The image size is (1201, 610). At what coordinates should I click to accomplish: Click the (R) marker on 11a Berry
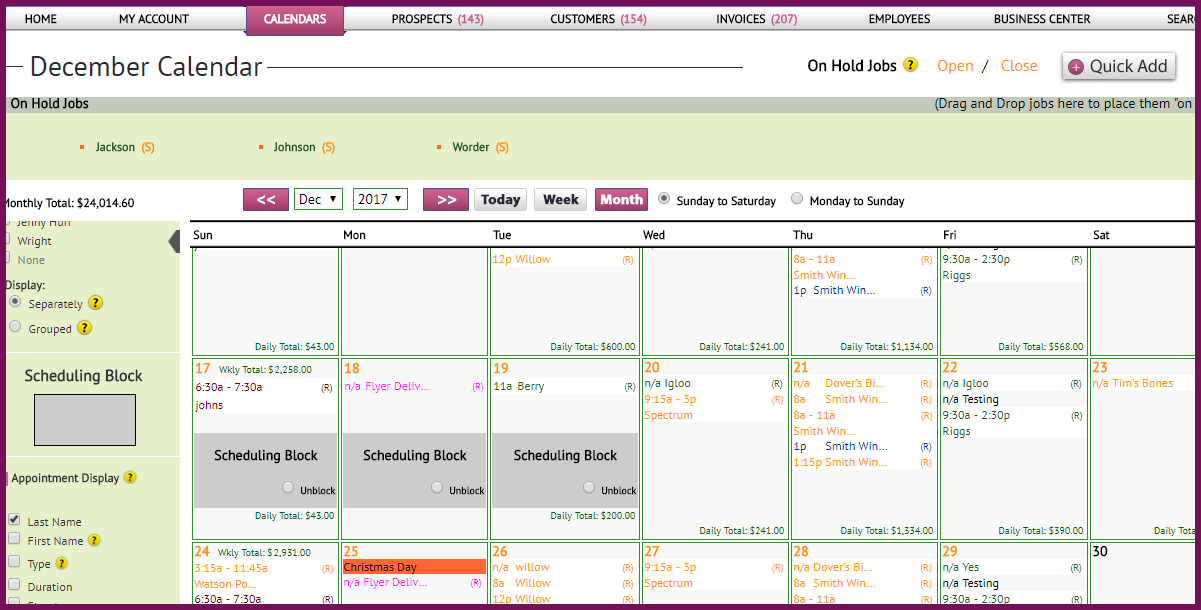pos(629,387)
